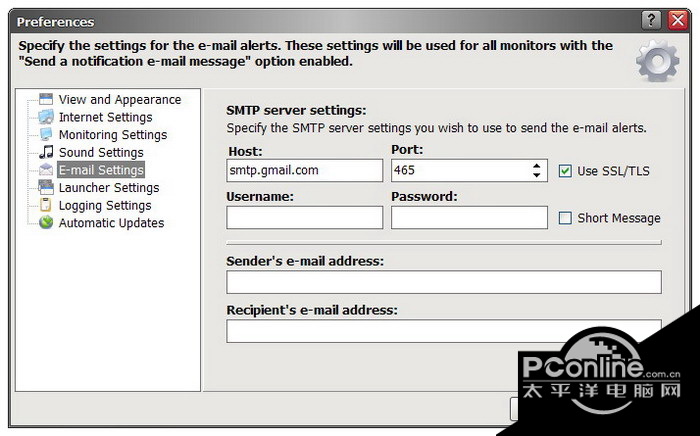Click the Automatic Updates green globe icon
The height and width of the screenshot is (436, 700).
point(46,222)
